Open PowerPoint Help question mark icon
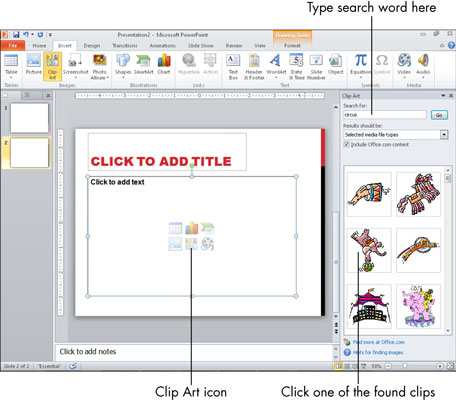 pos(451,45)
